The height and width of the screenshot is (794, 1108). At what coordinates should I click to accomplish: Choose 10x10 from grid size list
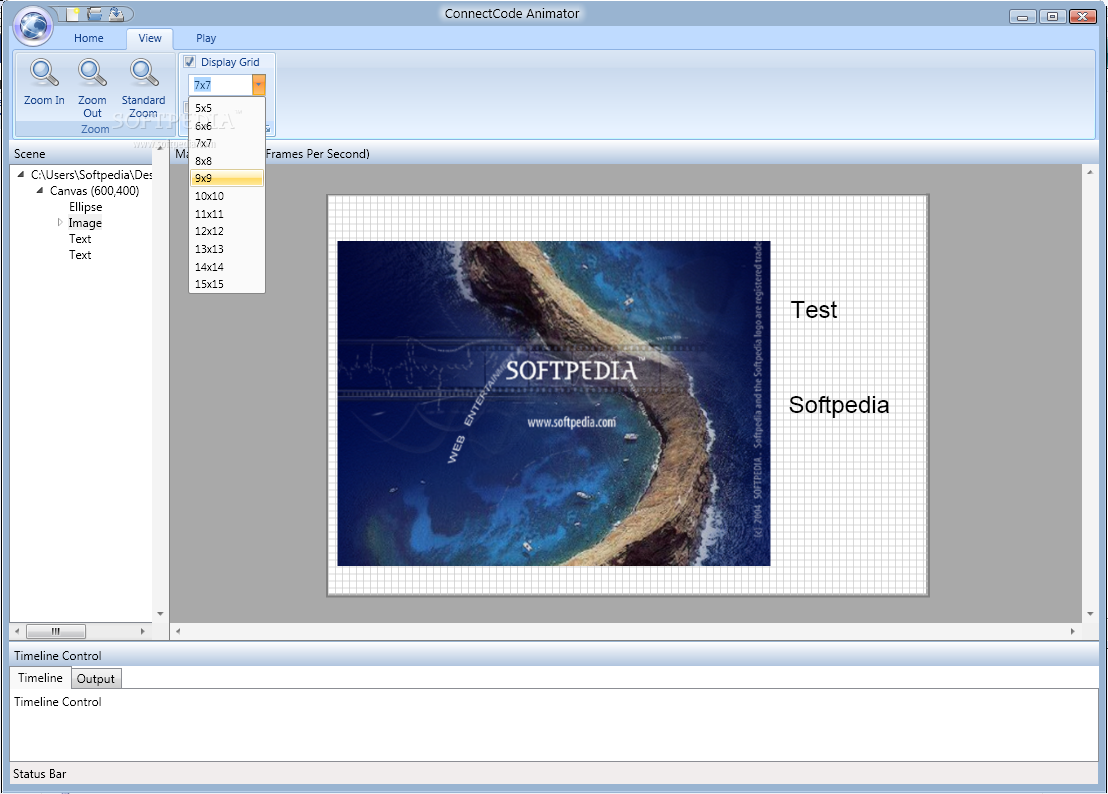[x=227, y=196]
